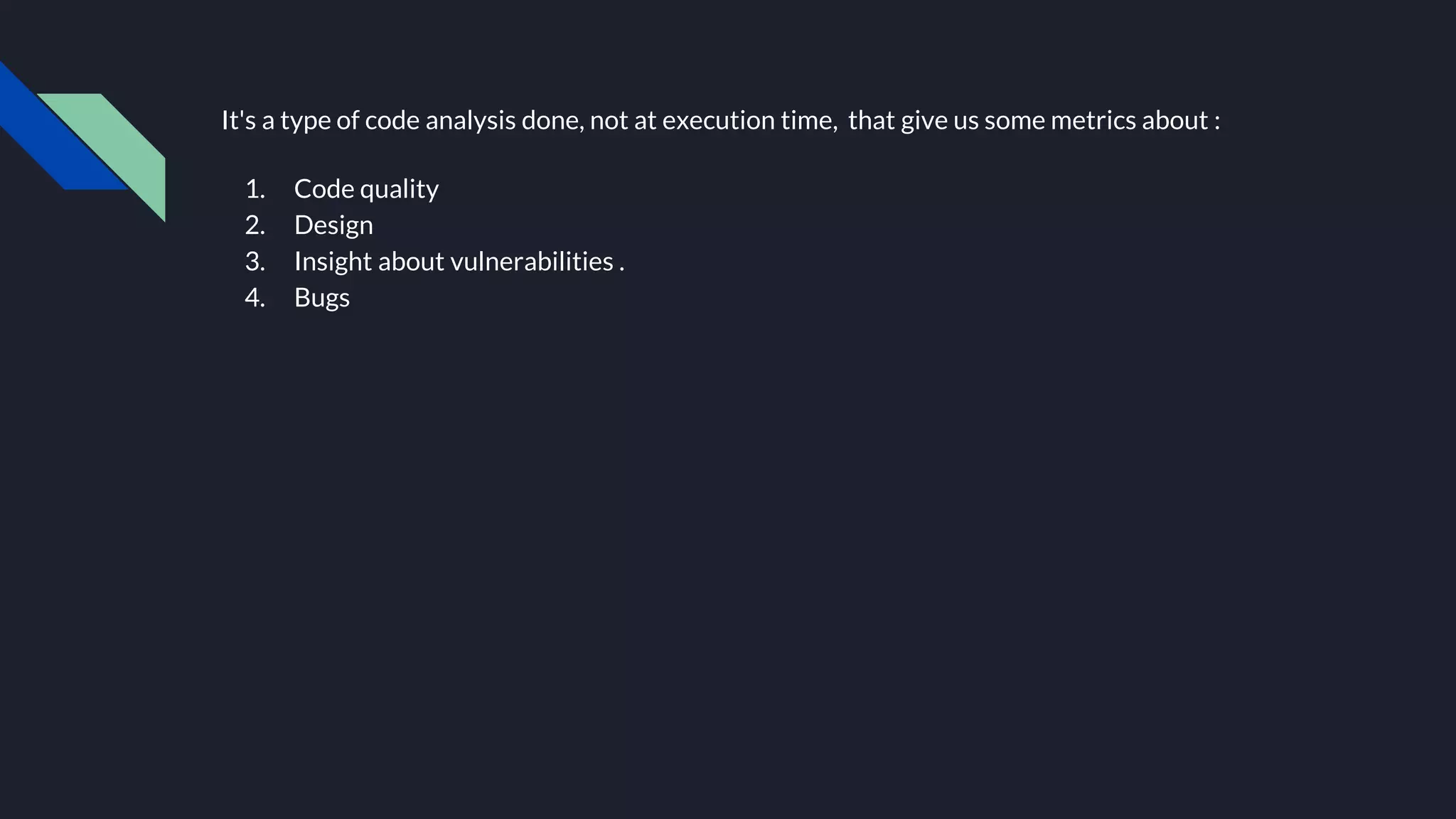Click the list number "4."
The image size is (1456, 819).
(255, 298)
